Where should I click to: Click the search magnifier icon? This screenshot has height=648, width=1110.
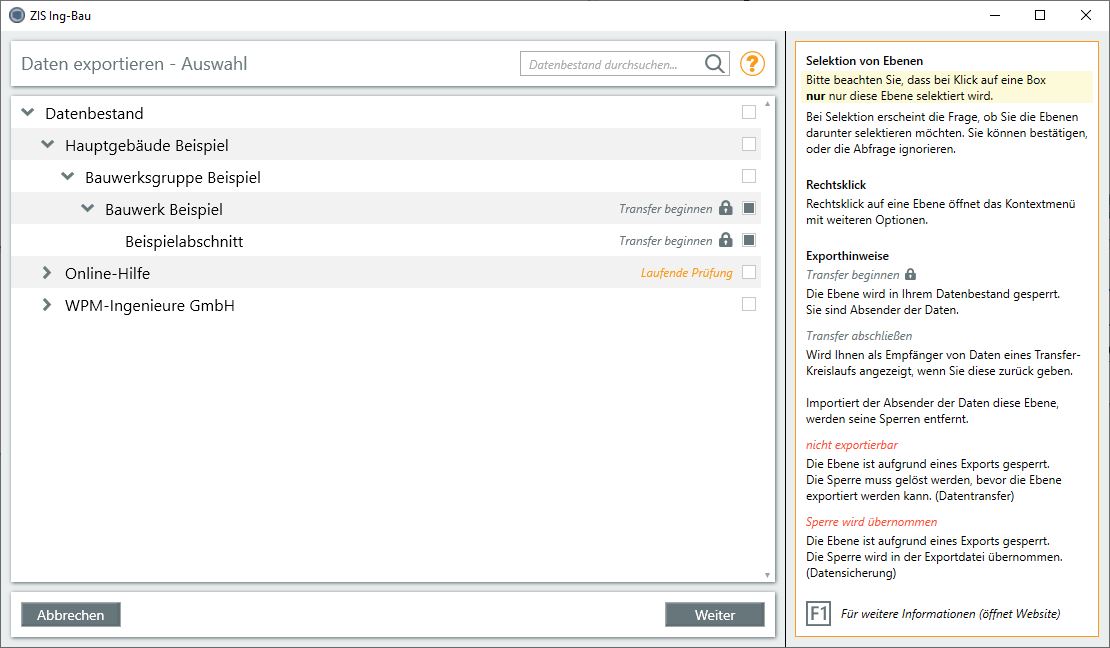click(715, 64)
